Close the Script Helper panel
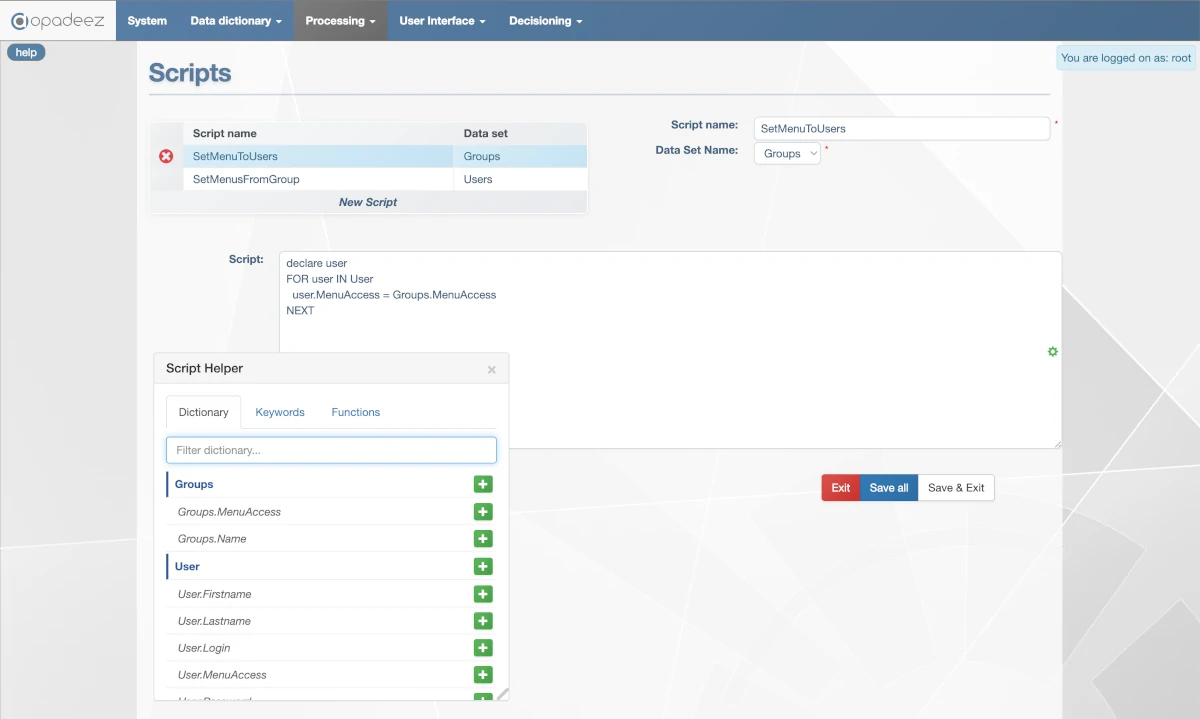Screen dimensions: 1200x719 tap(491, 370)
